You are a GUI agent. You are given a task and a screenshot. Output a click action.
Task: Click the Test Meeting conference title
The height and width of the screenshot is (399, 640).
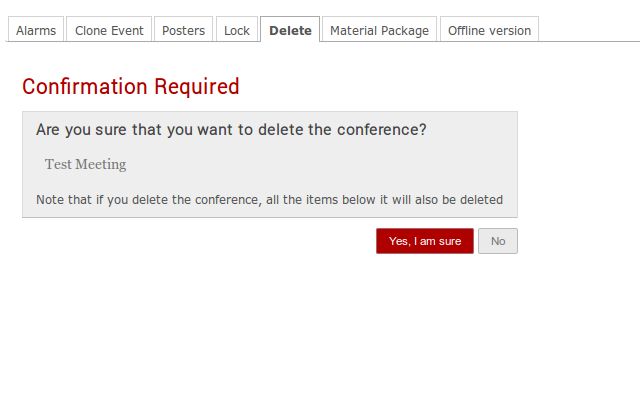tap(85, 164)
